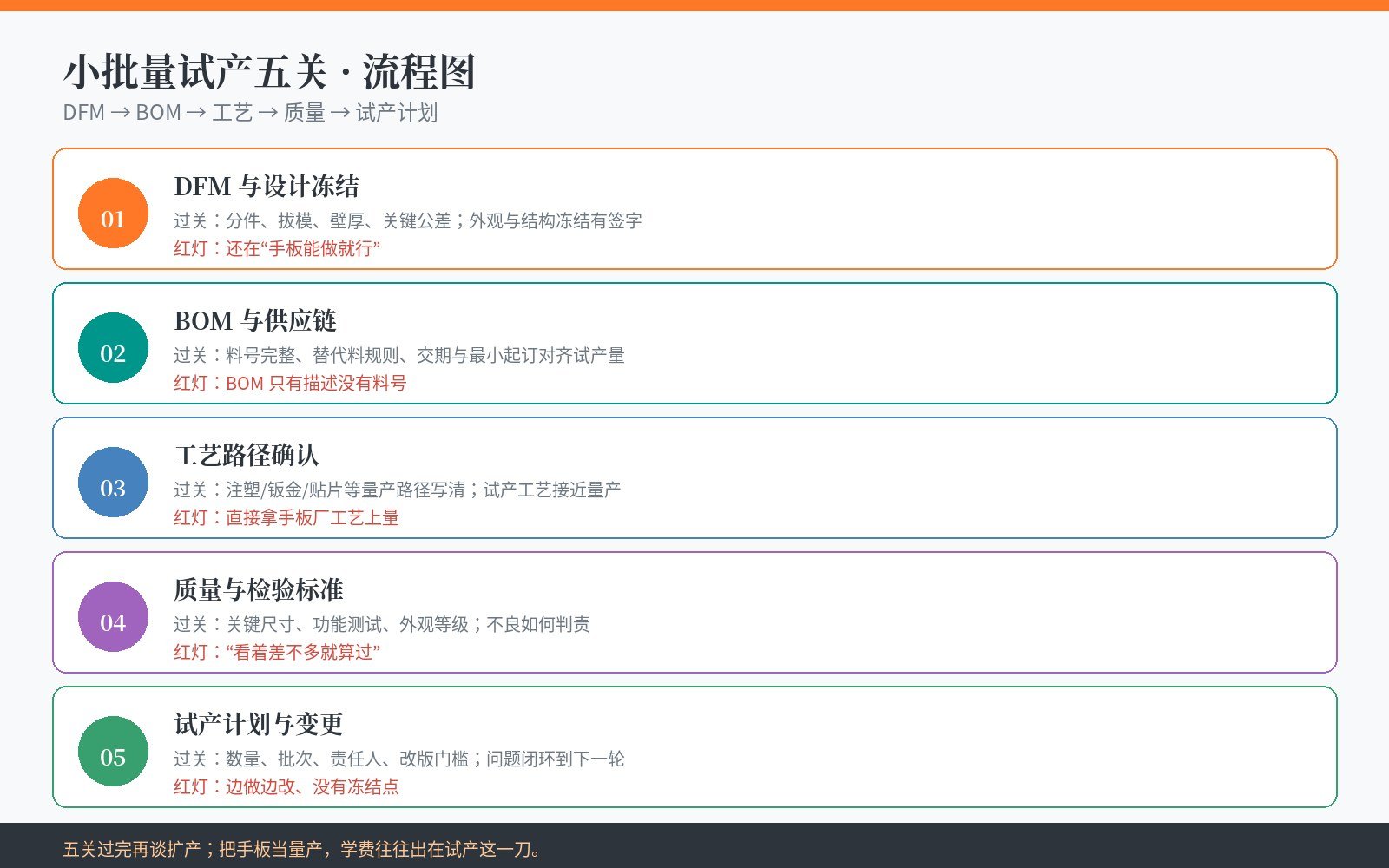
Task: Click the red text BOM 只有描述没有料号
Action: pyautogui.click(x=316, y=383)
